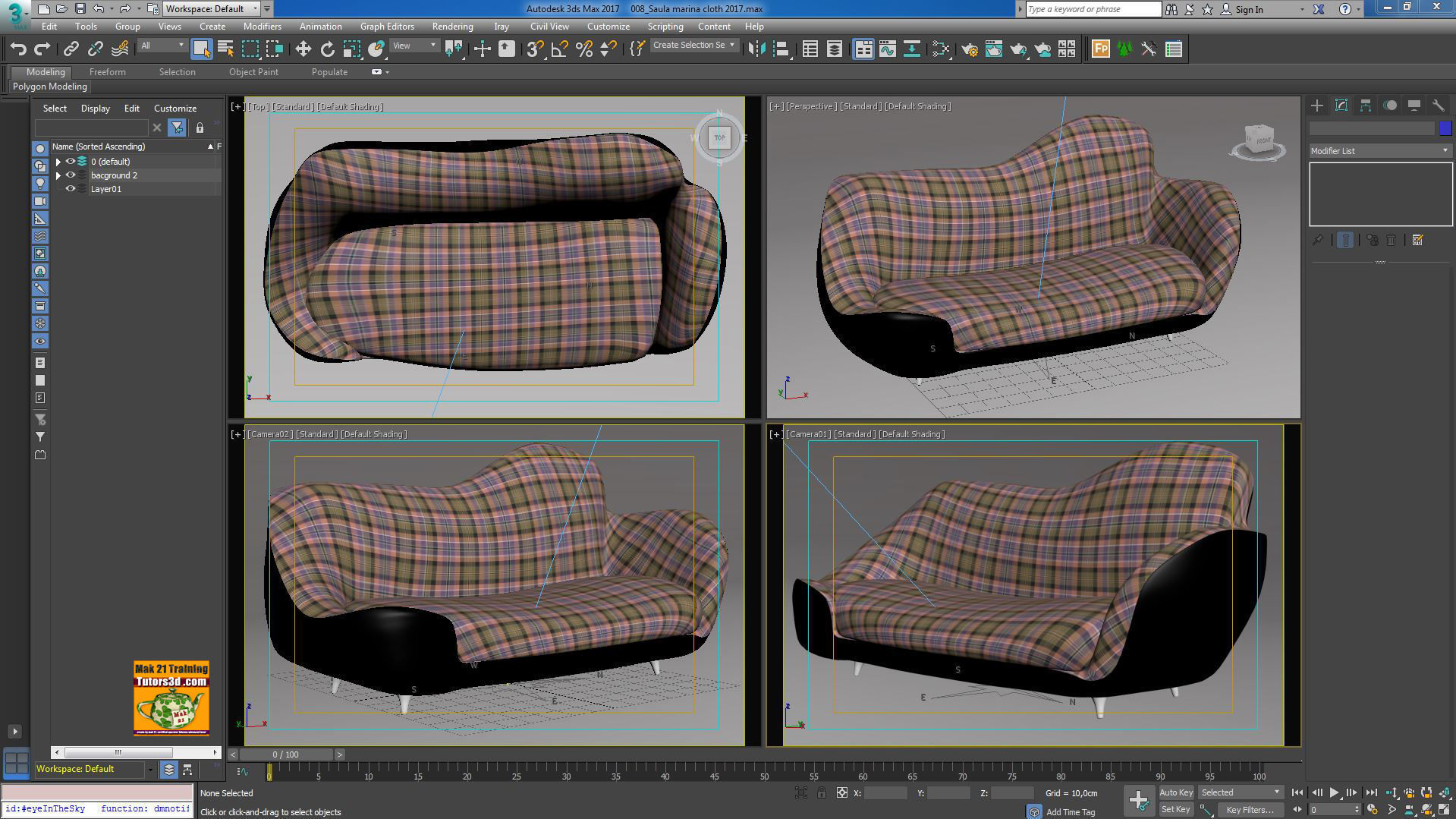Switch to the Freeform ribbon tab
The height and width of the screenshot is (819, 1456).
pos(107,72)
